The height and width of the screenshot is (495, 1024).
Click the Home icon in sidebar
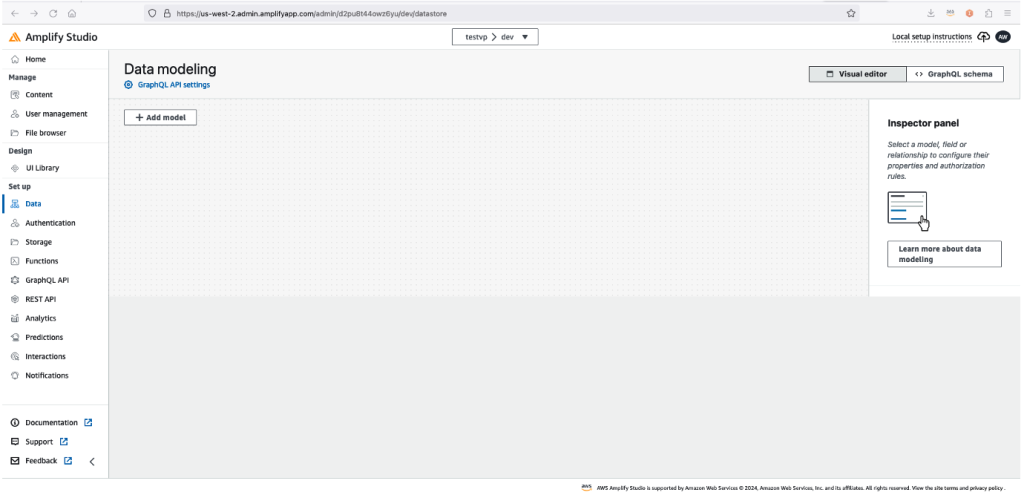15,59
